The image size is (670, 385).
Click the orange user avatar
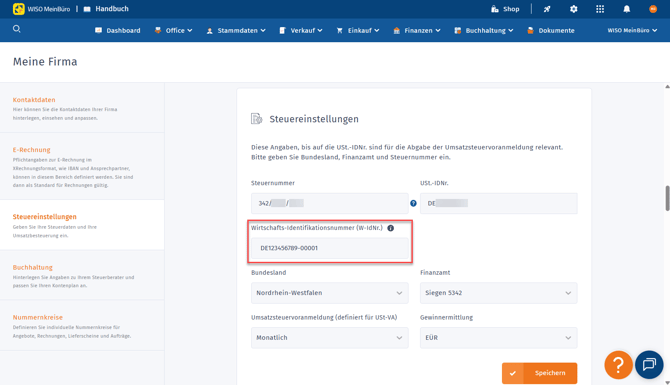coord(652,9)
